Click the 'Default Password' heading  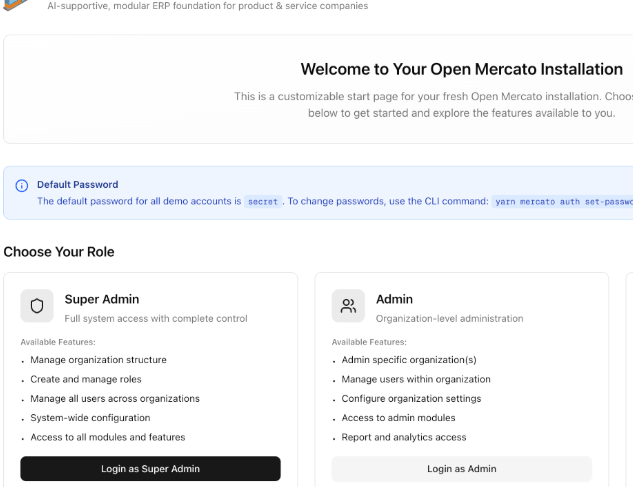click(78, 185)
